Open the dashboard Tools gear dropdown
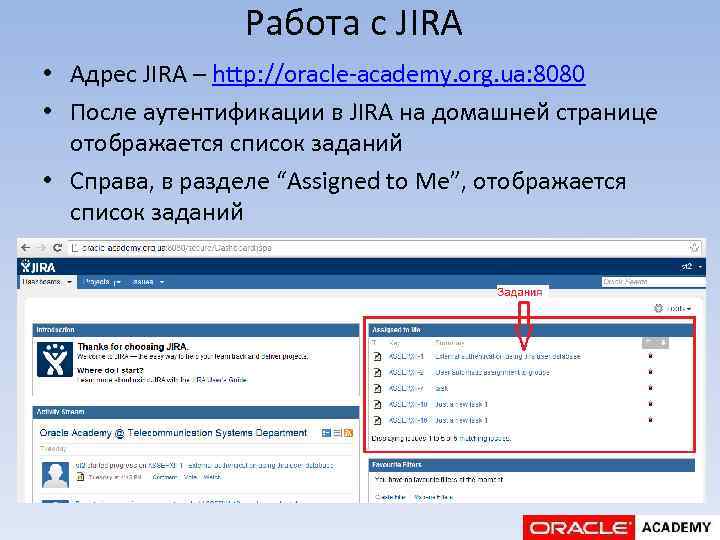This screenshot has height=540, width=720. tap(673, 309)
